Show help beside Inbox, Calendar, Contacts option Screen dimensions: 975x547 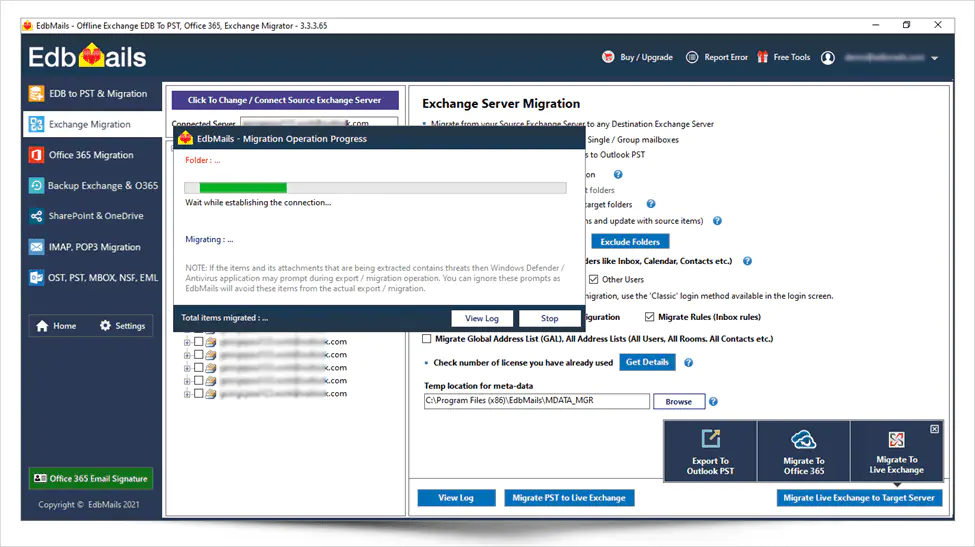click(x=747, y=261)
